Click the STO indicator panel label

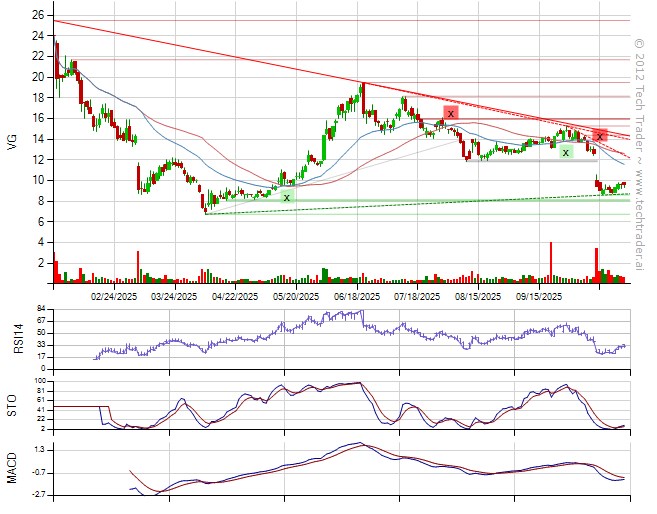11,404
